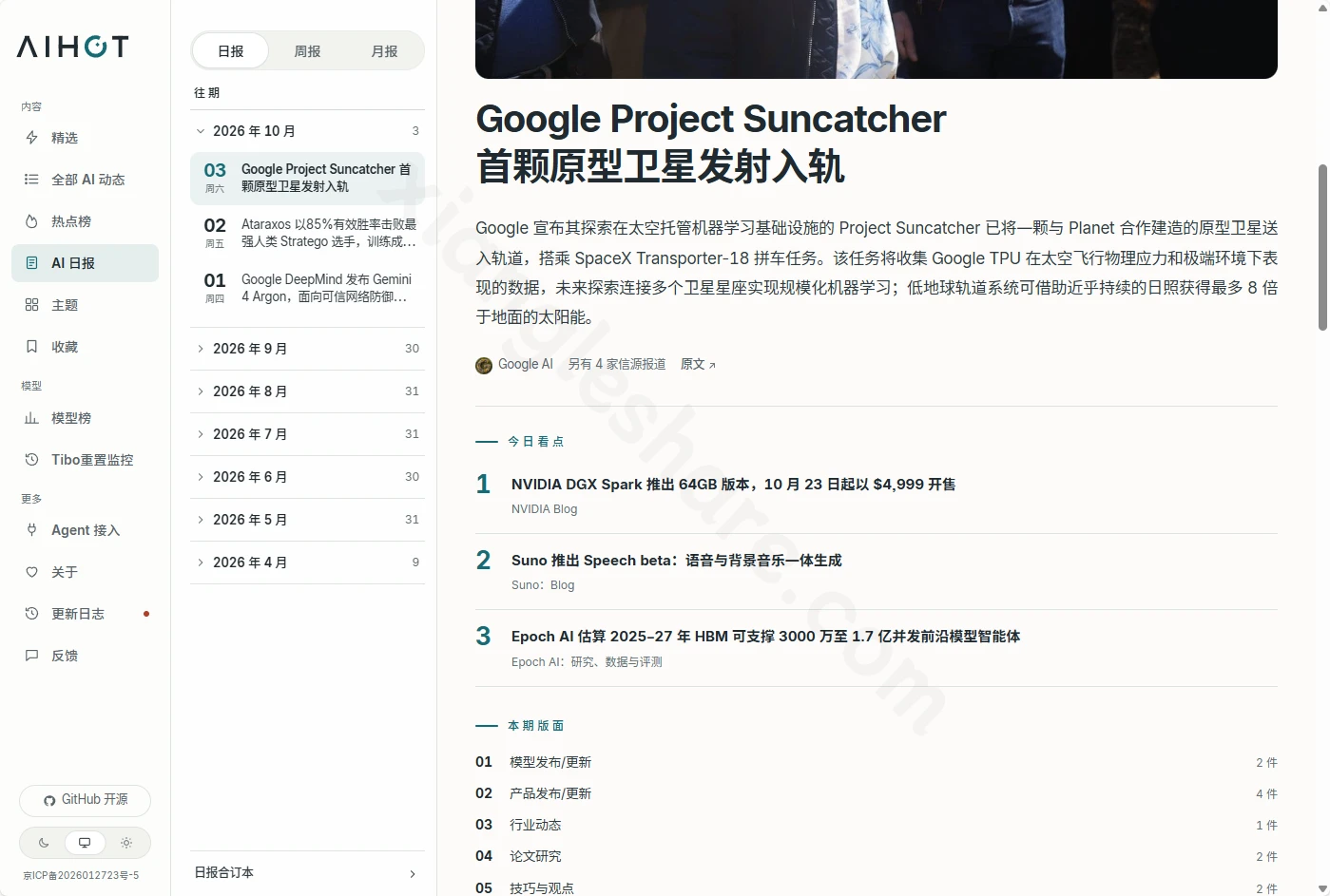Screen dimensions: 1330x896
Task: Select system theme with monitor icon
Action: (85, 843)
